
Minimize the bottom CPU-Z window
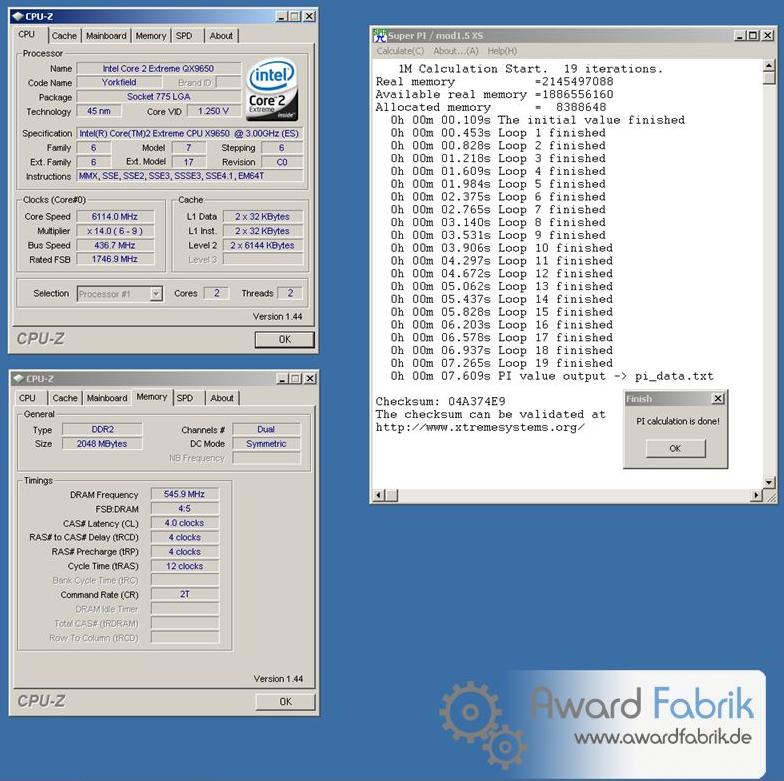click(282, 378)
